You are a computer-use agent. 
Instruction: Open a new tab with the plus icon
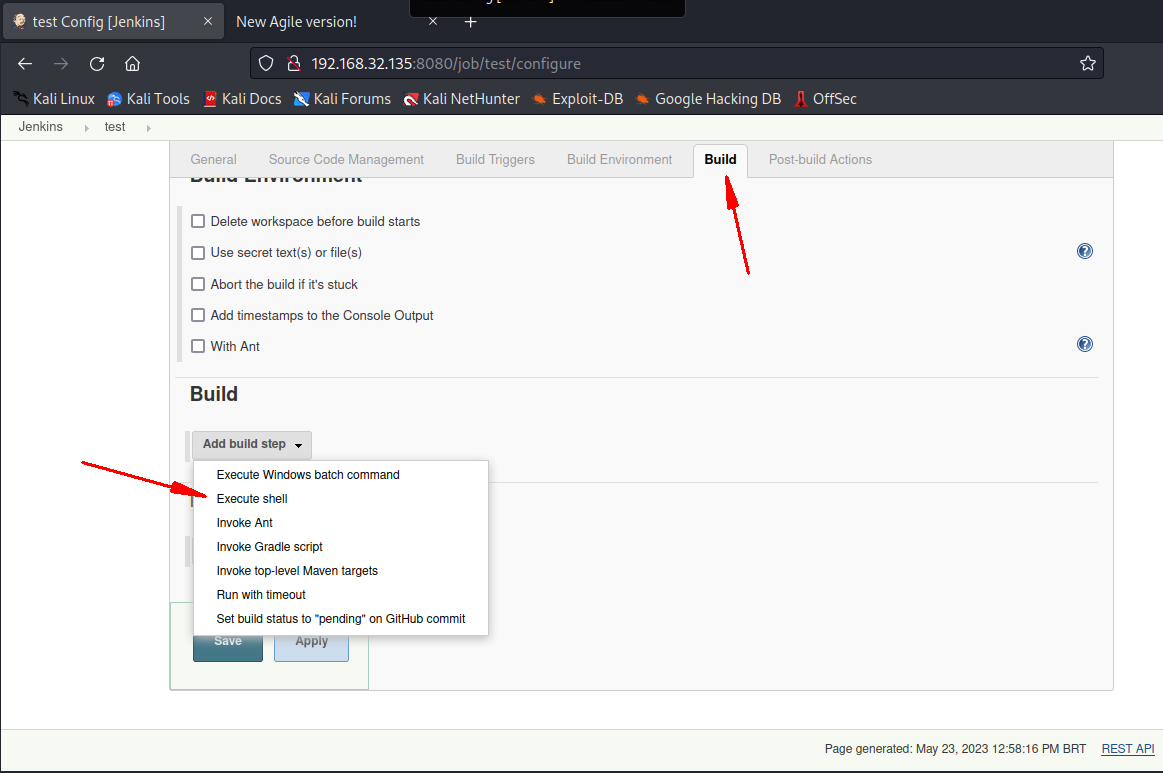[x=470, y=22]
